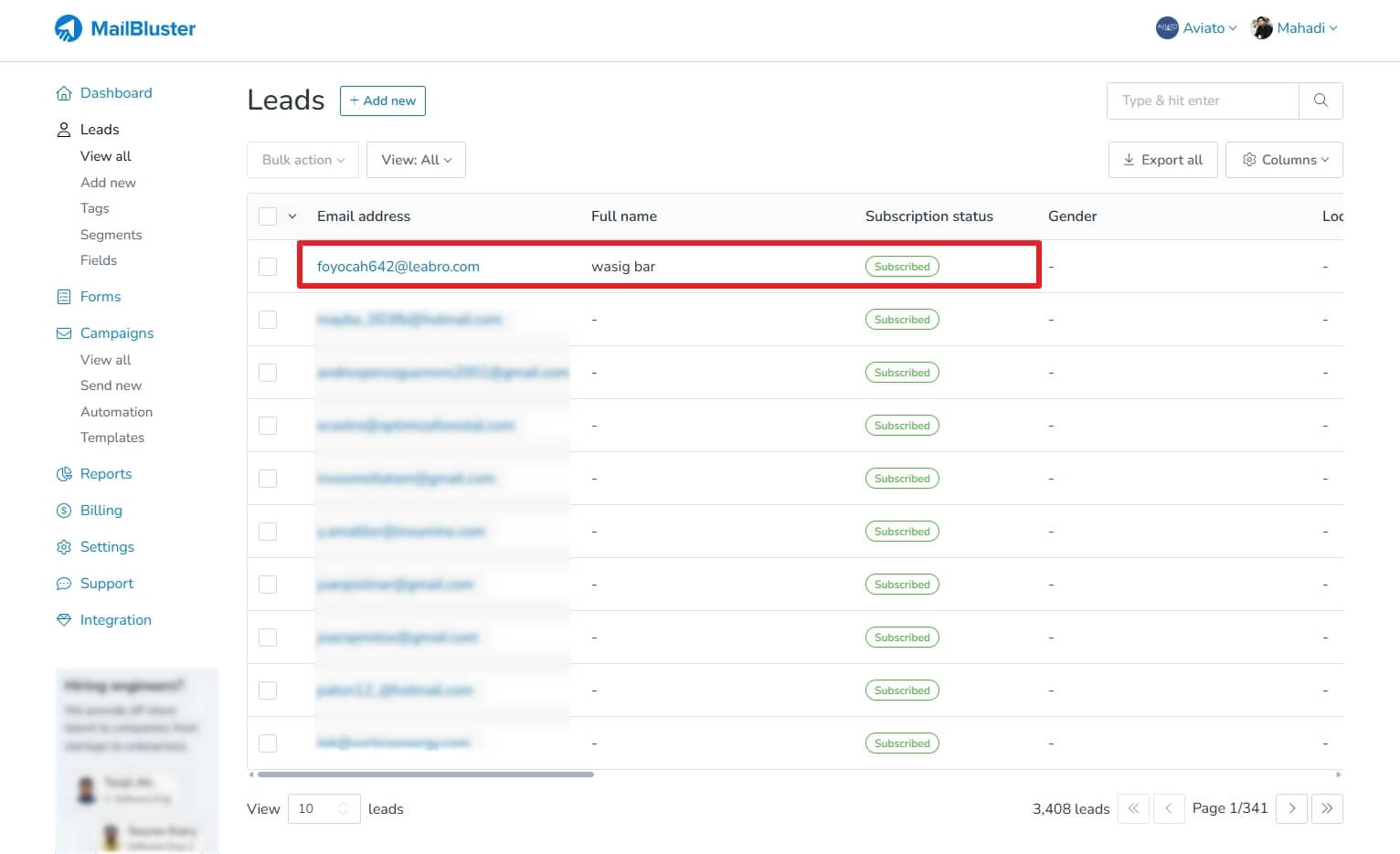Check the third lead row checkbox

268,373
